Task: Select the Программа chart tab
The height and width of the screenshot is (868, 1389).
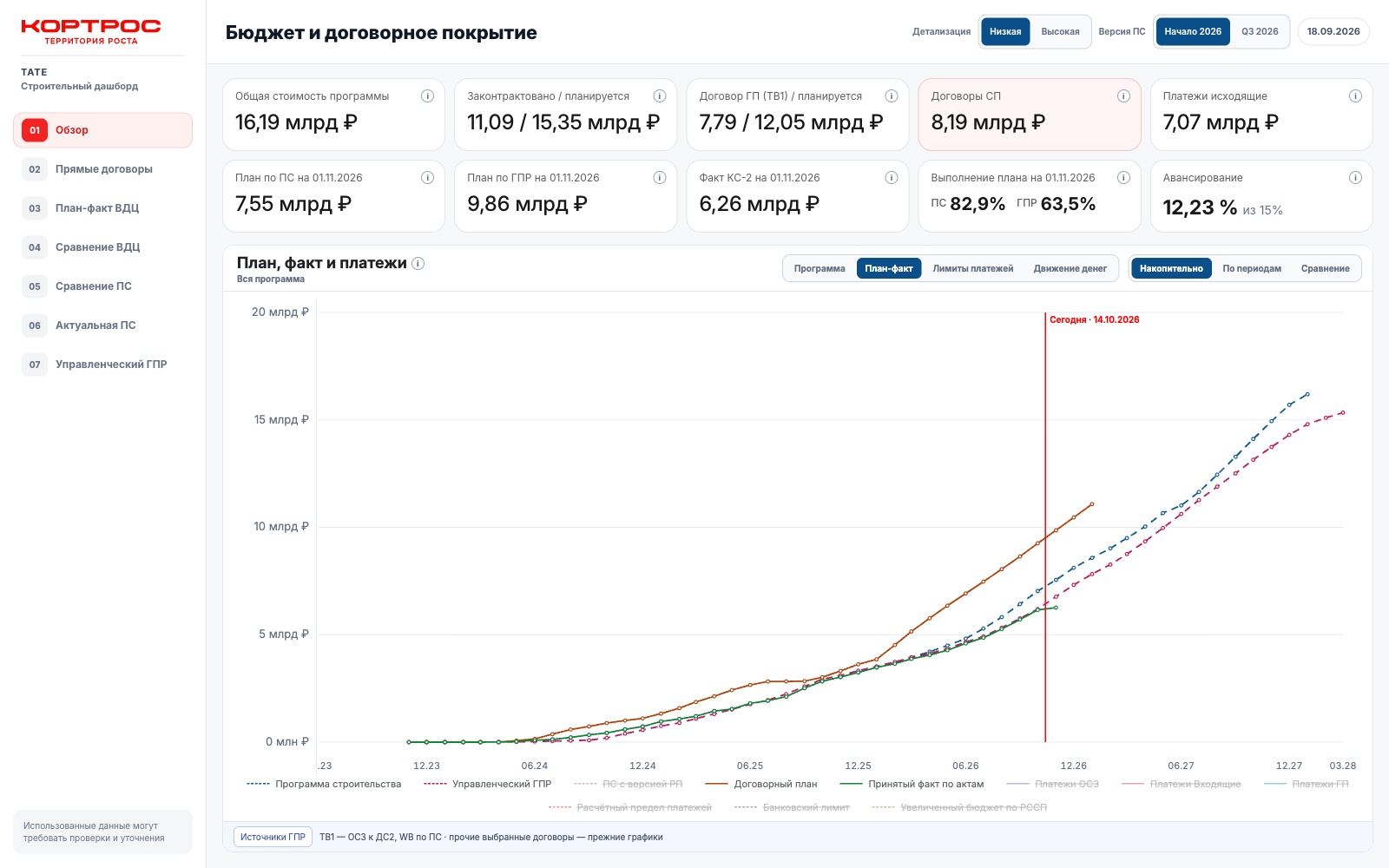Action: click(820, 269)
